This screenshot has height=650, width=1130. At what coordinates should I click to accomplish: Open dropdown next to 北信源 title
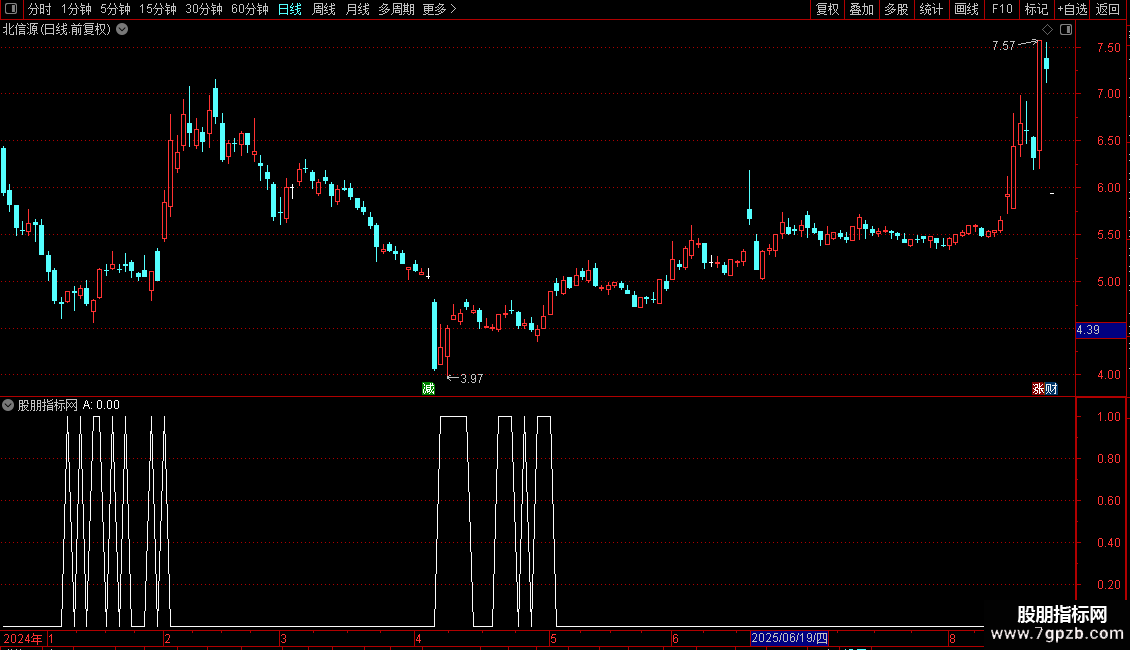(x=123, y=30)
